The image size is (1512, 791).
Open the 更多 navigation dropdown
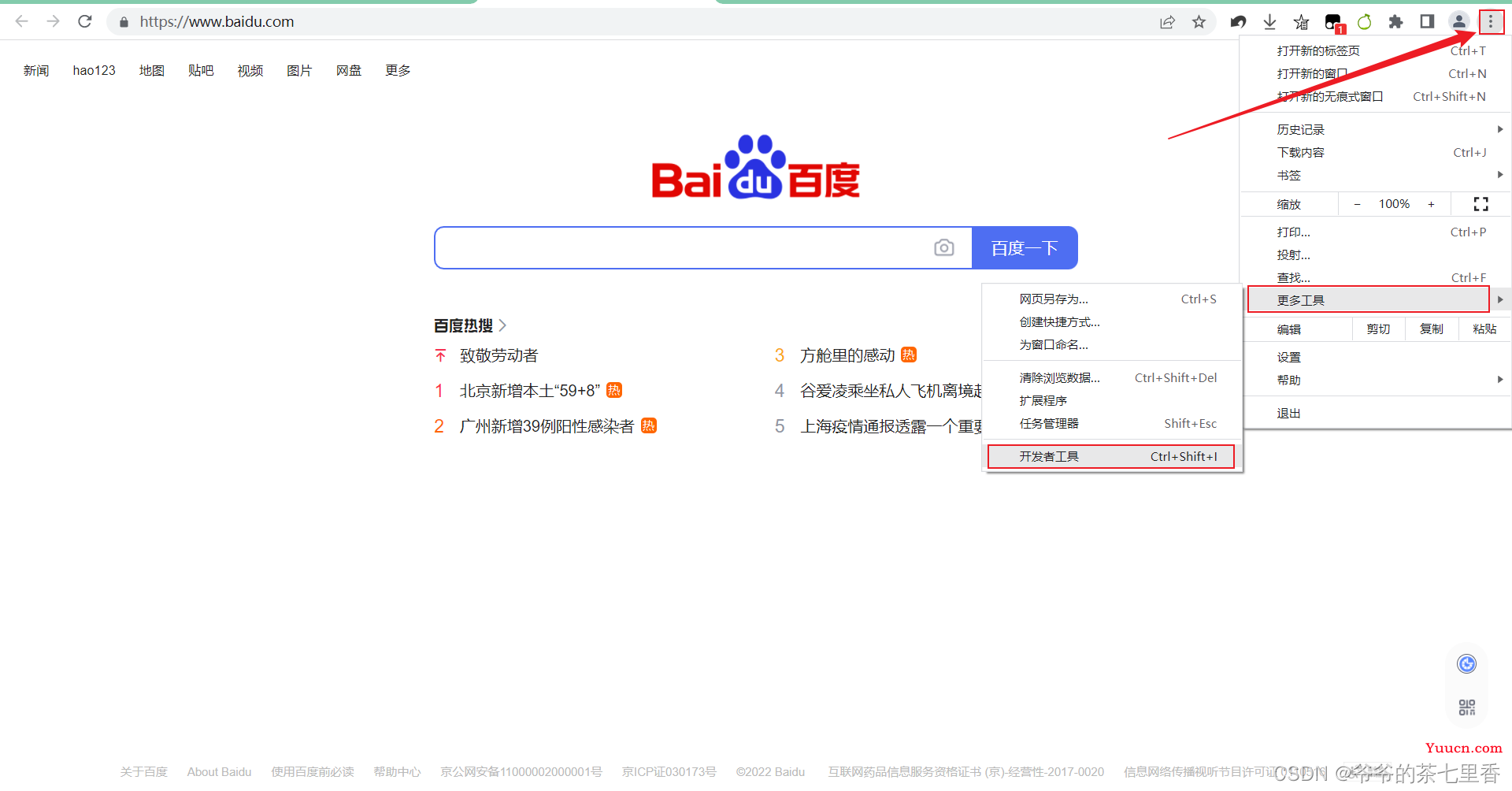tap(398, 70)
